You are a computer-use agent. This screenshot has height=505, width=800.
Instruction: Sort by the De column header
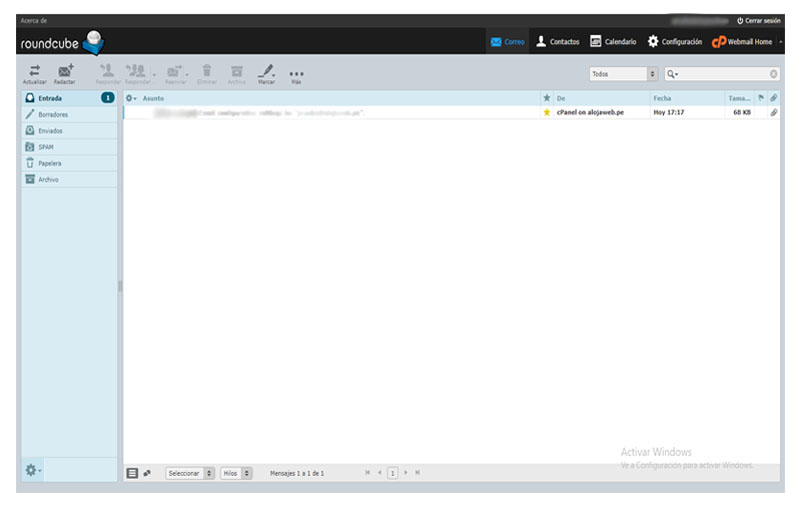[x=561, y=98]
